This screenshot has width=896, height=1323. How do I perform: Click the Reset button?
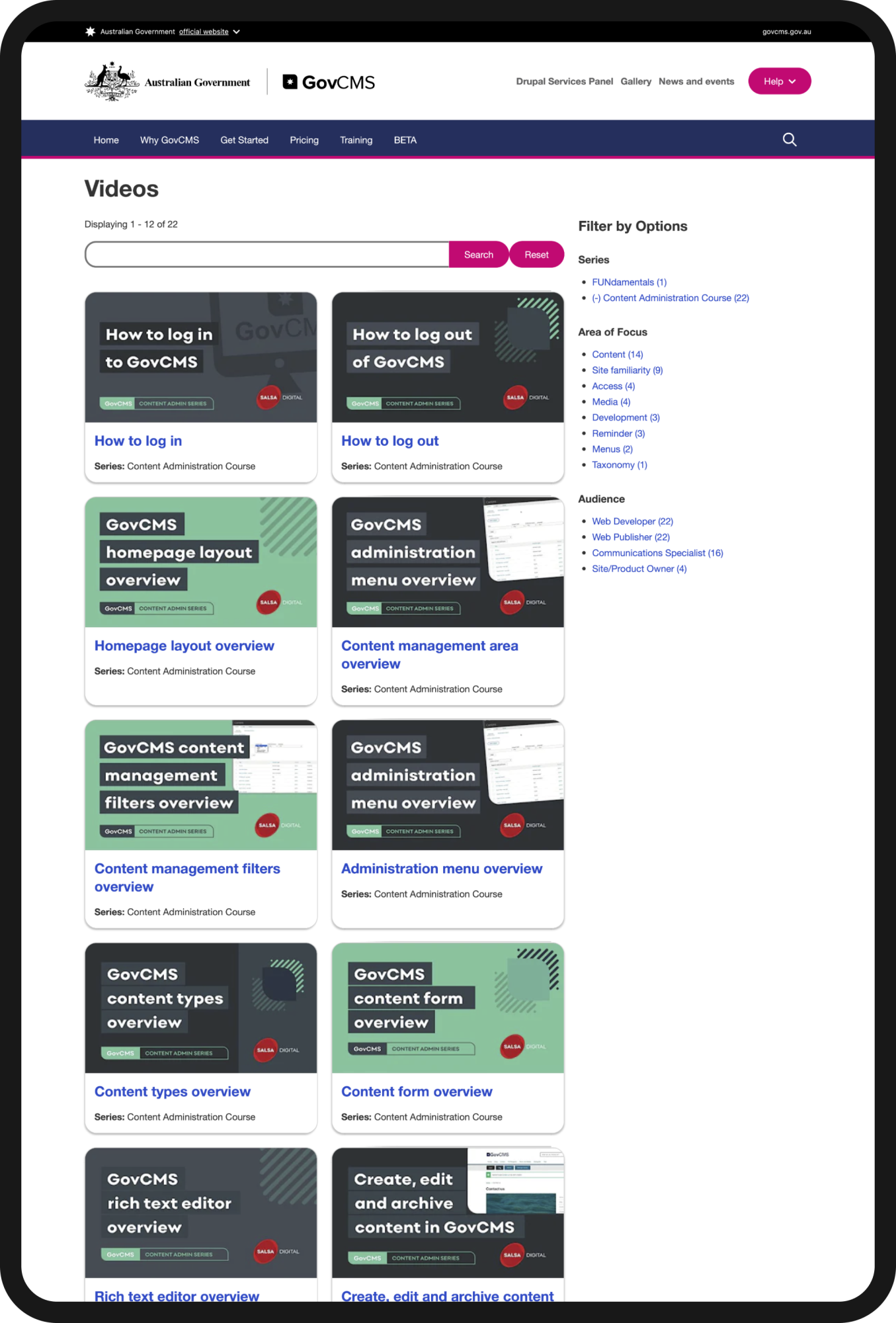(537, 255)
